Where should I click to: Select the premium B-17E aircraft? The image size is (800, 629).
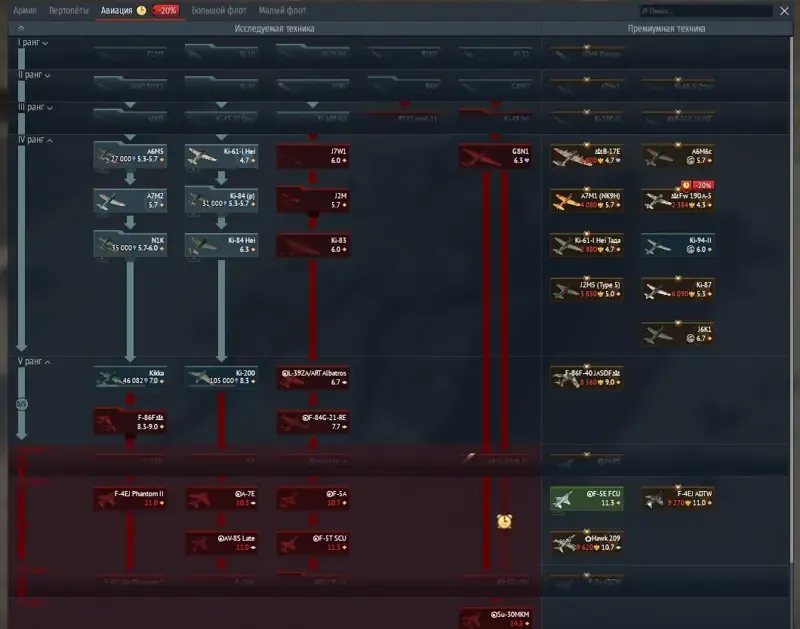coord(586,156)
